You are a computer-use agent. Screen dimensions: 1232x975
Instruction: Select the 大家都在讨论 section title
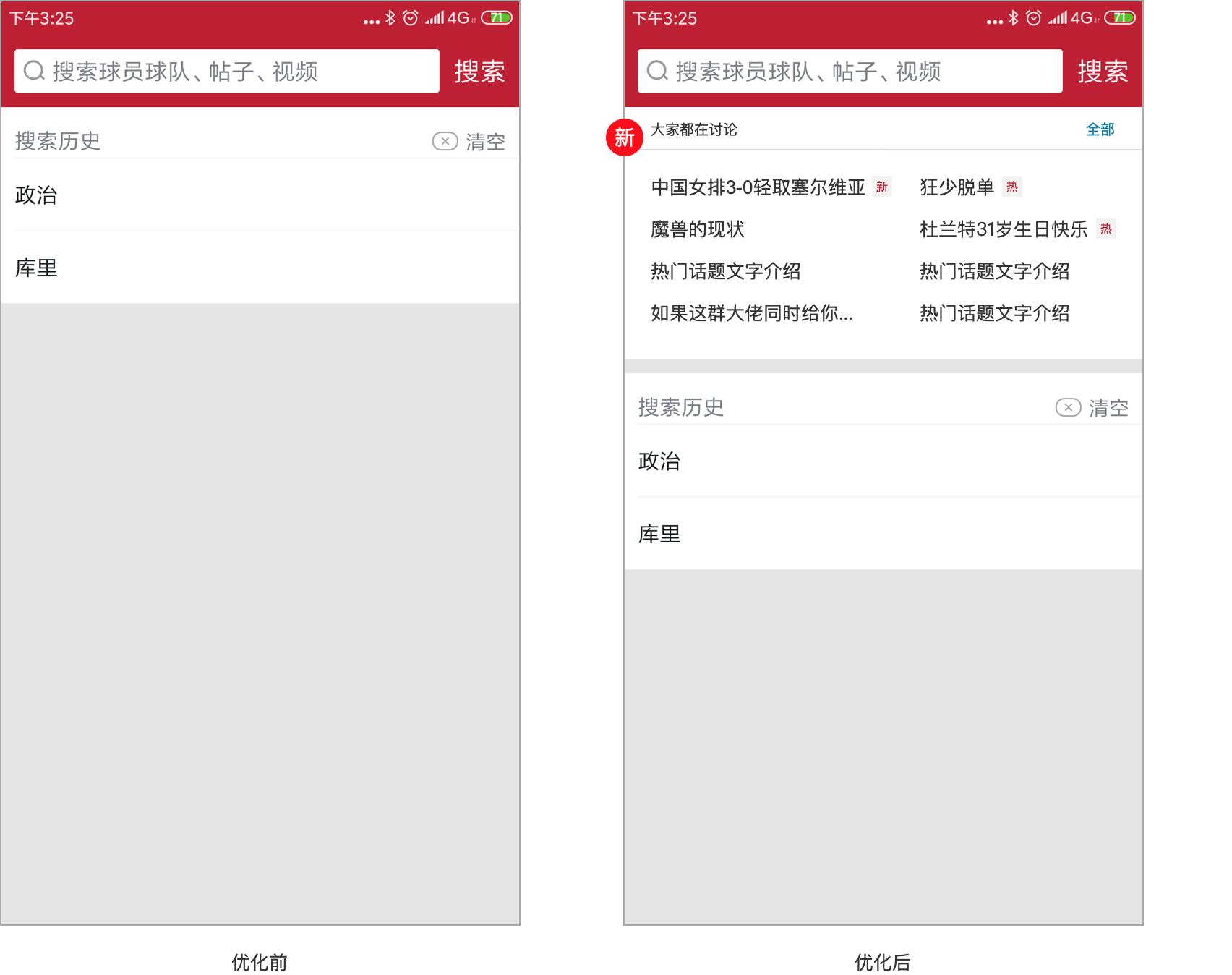pyautogui.click(x=696, y=130)
